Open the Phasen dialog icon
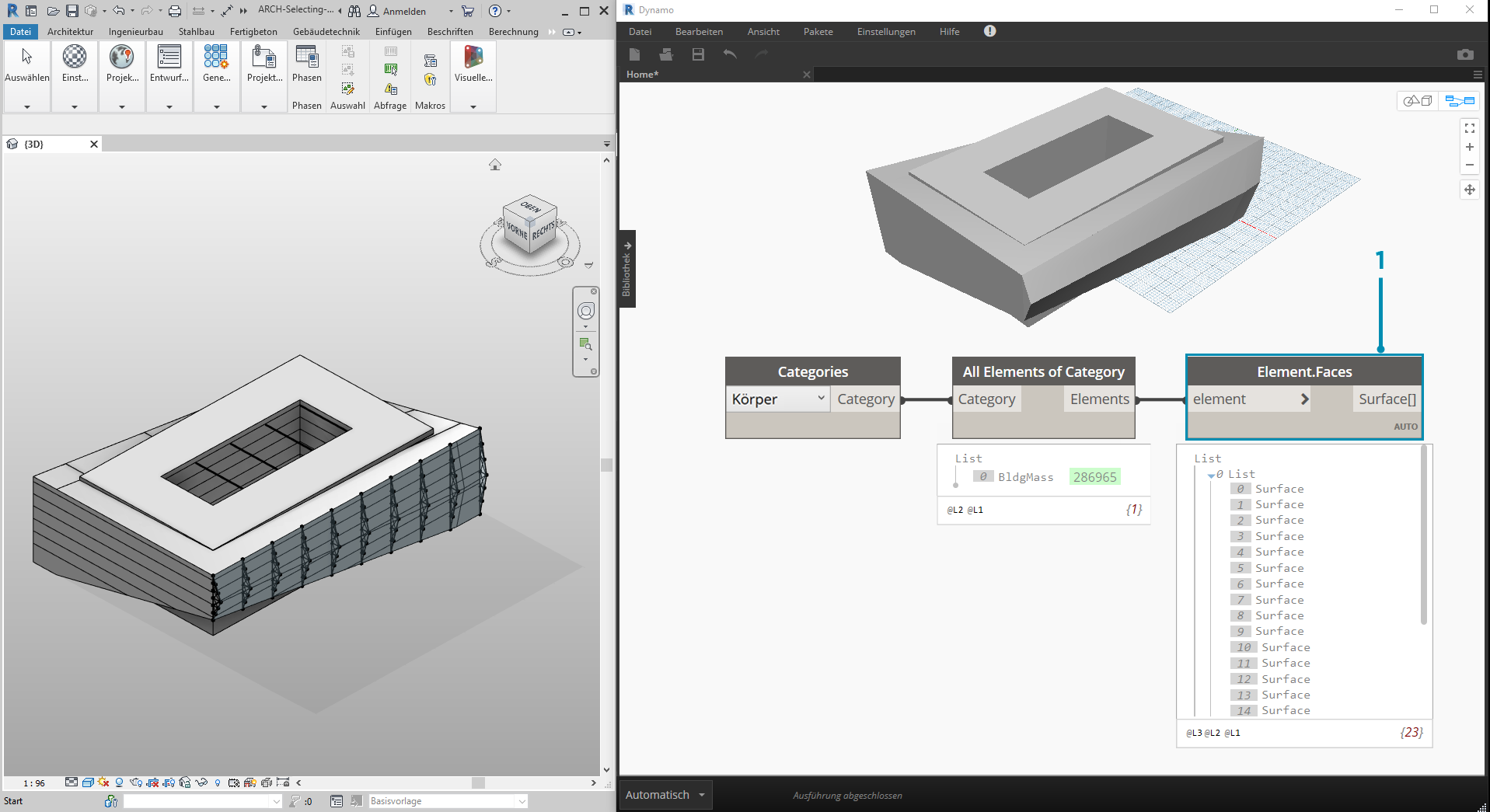Image resolution: width=1490 pixels, height=812 pixels. click(307, 57)
